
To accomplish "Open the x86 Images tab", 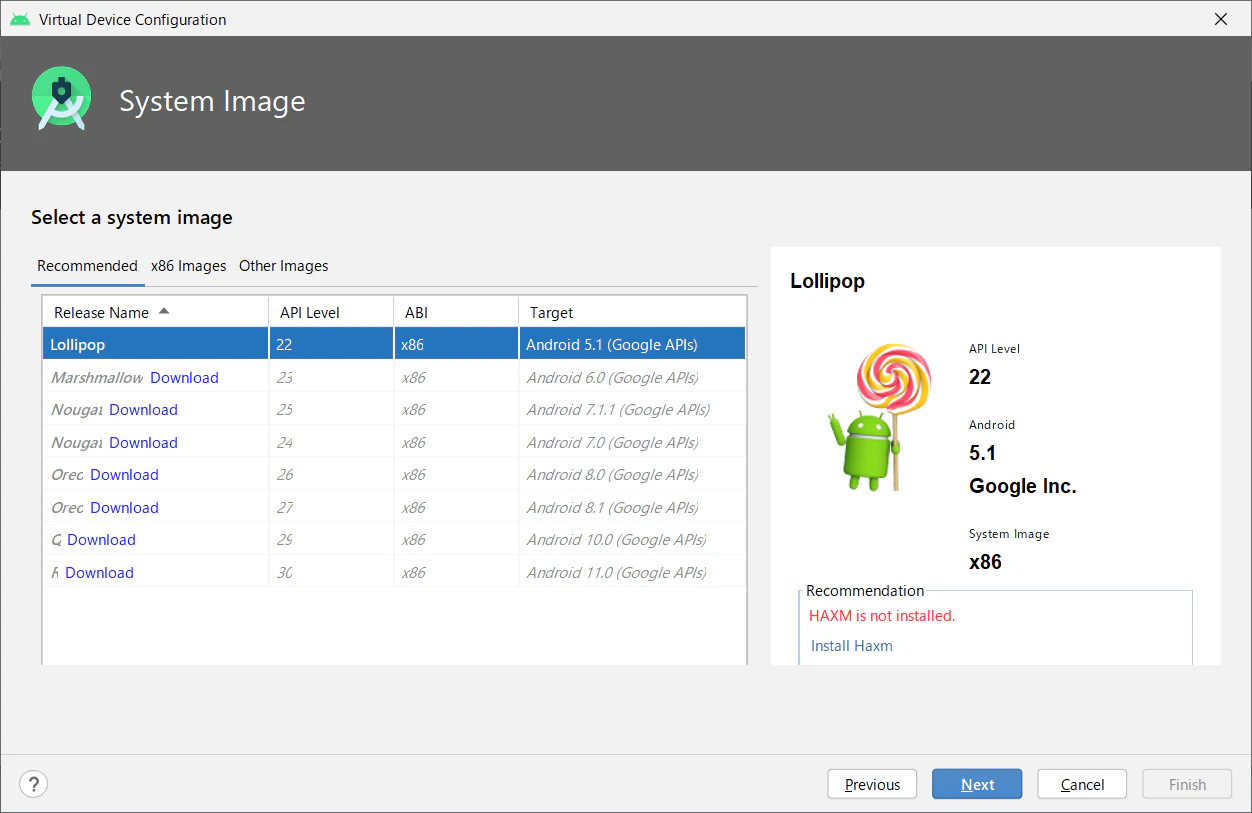I will coord(189,266).
